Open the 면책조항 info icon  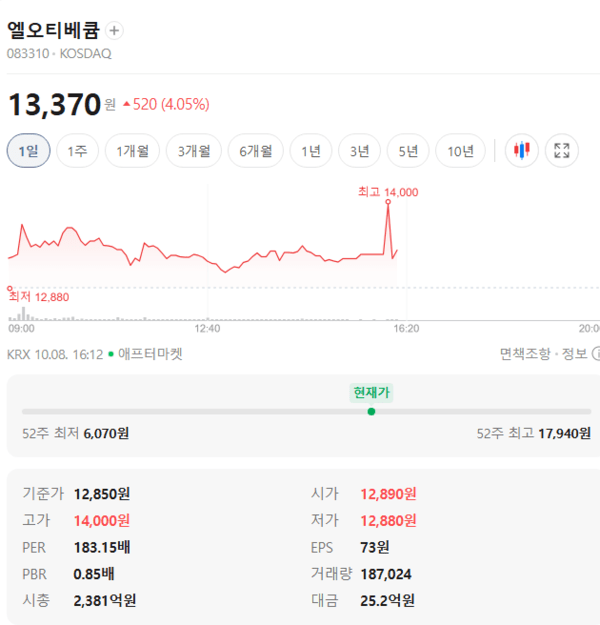(596, 354)
